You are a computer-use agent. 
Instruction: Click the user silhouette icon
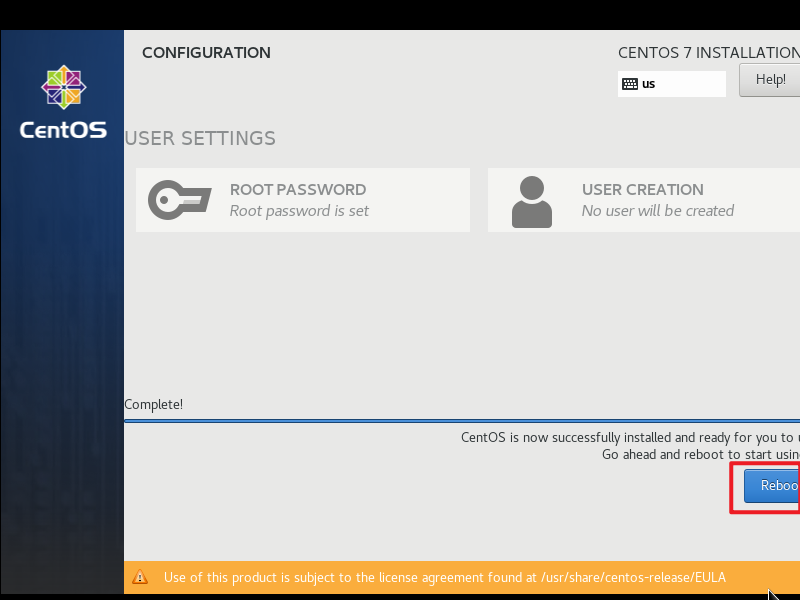[x=532, y=202]
